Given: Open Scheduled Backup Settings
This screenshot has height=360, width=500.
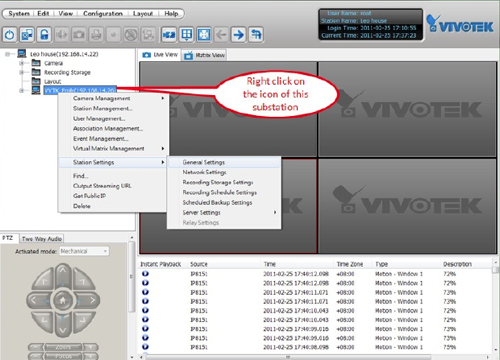Looking at the screenshot, I should (x=224, y=202).
